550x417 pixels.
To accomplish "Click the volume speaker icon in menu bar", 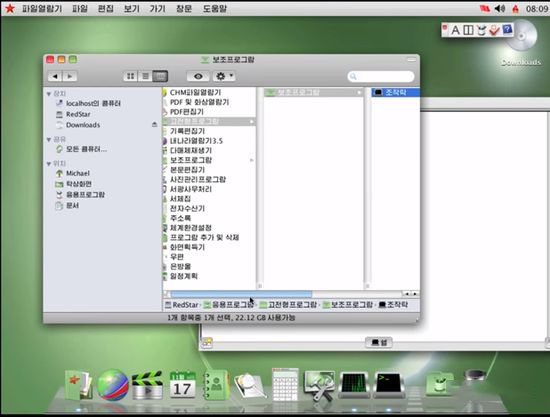I will tap(500, 8).
